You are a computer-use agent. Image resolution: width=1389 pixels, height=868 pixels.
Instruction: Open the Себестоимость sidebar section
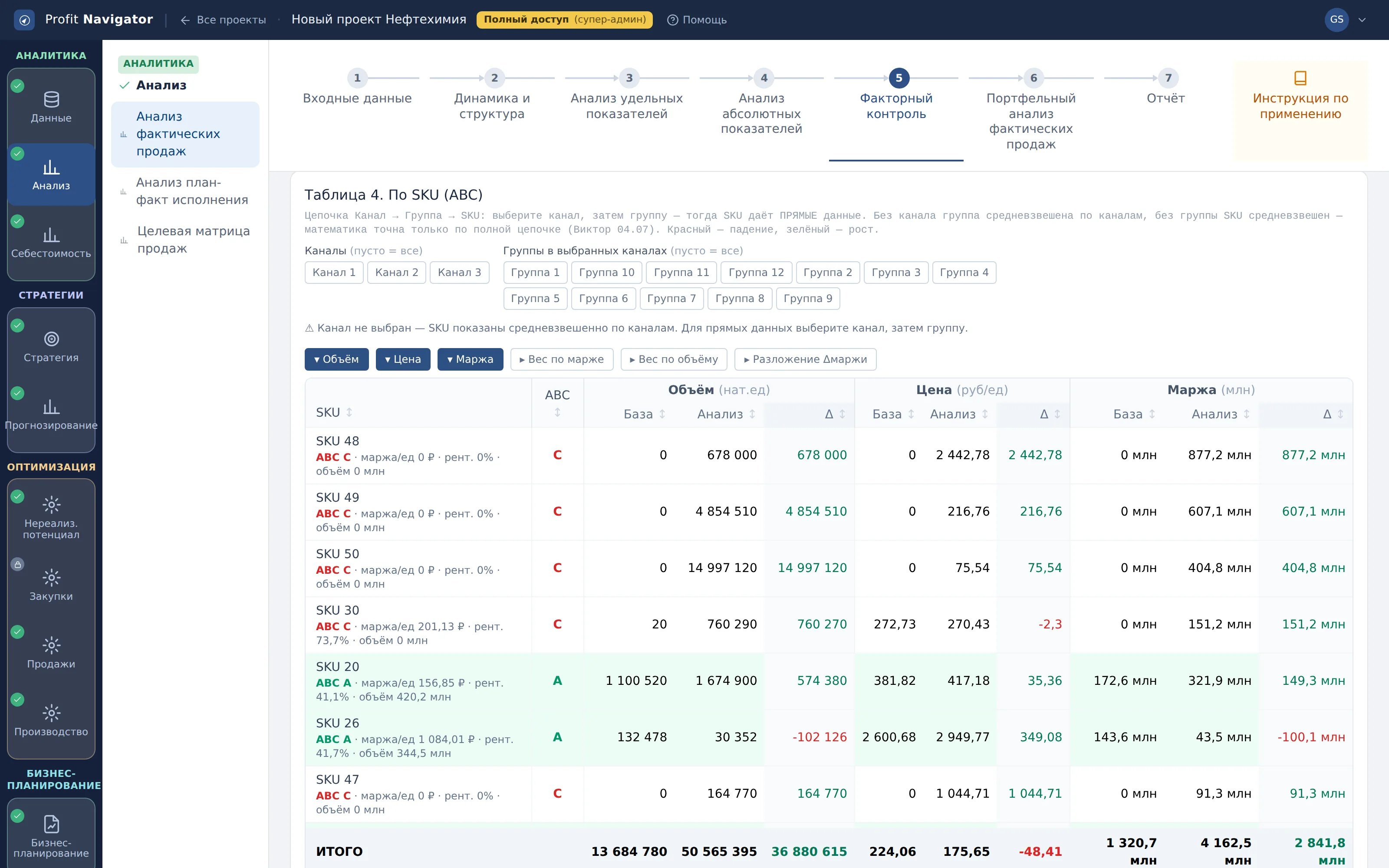click(51, 243)
